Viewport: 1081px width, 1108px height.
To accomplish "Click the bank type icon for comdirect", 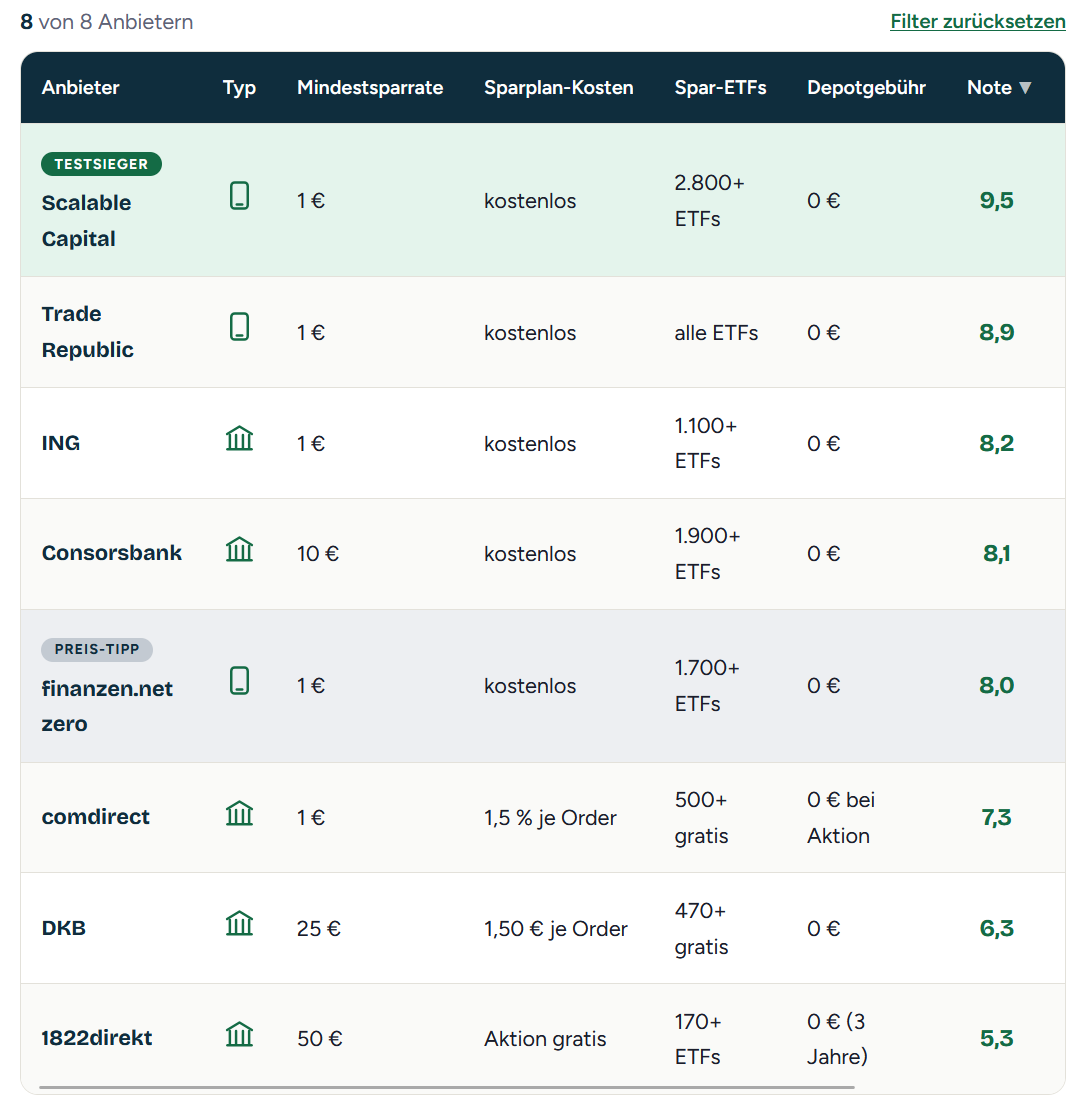I will tap(240, 813).
